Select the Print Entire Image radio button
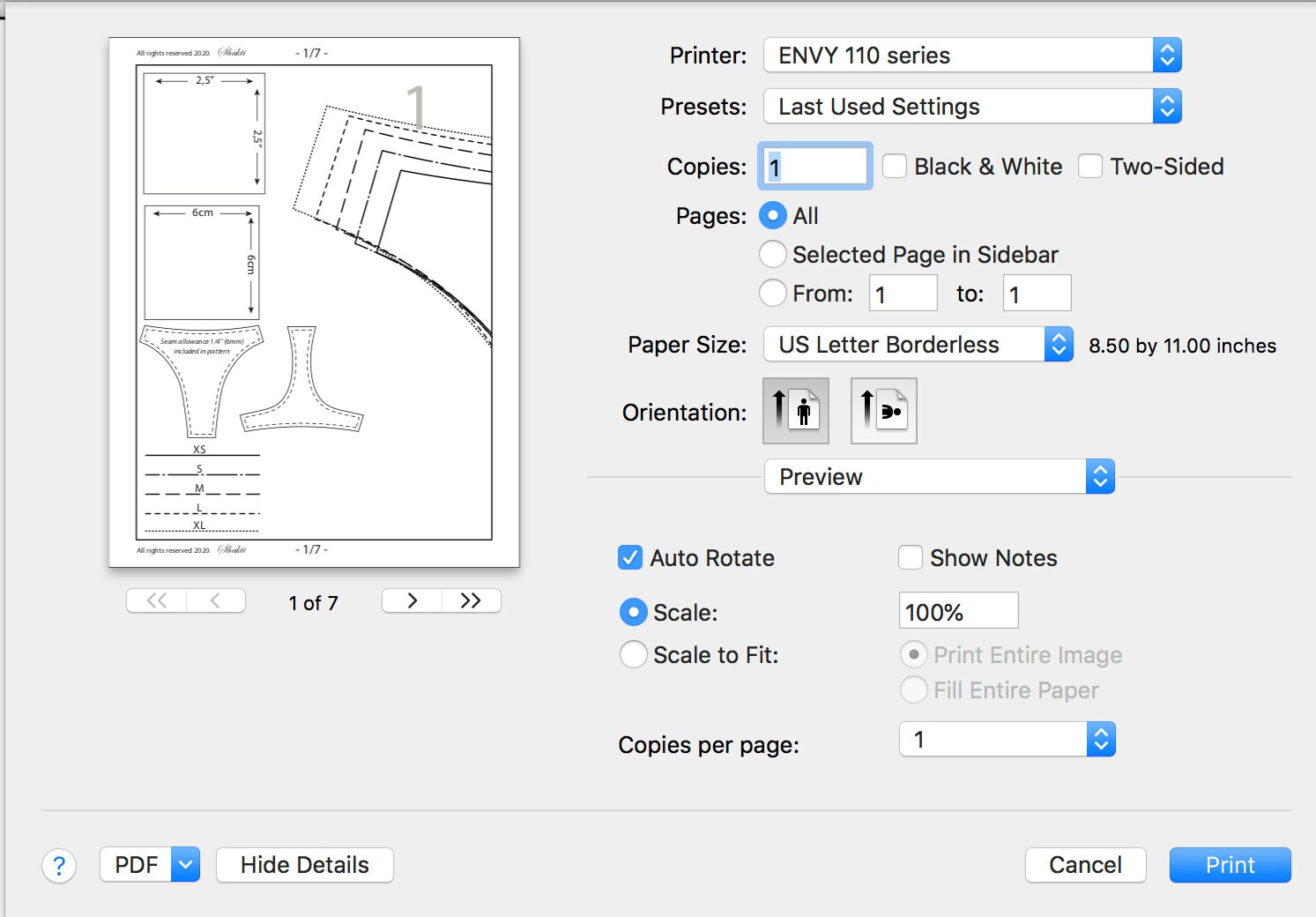Screen dimensions: 1316x917 click(x=914, y=654)
